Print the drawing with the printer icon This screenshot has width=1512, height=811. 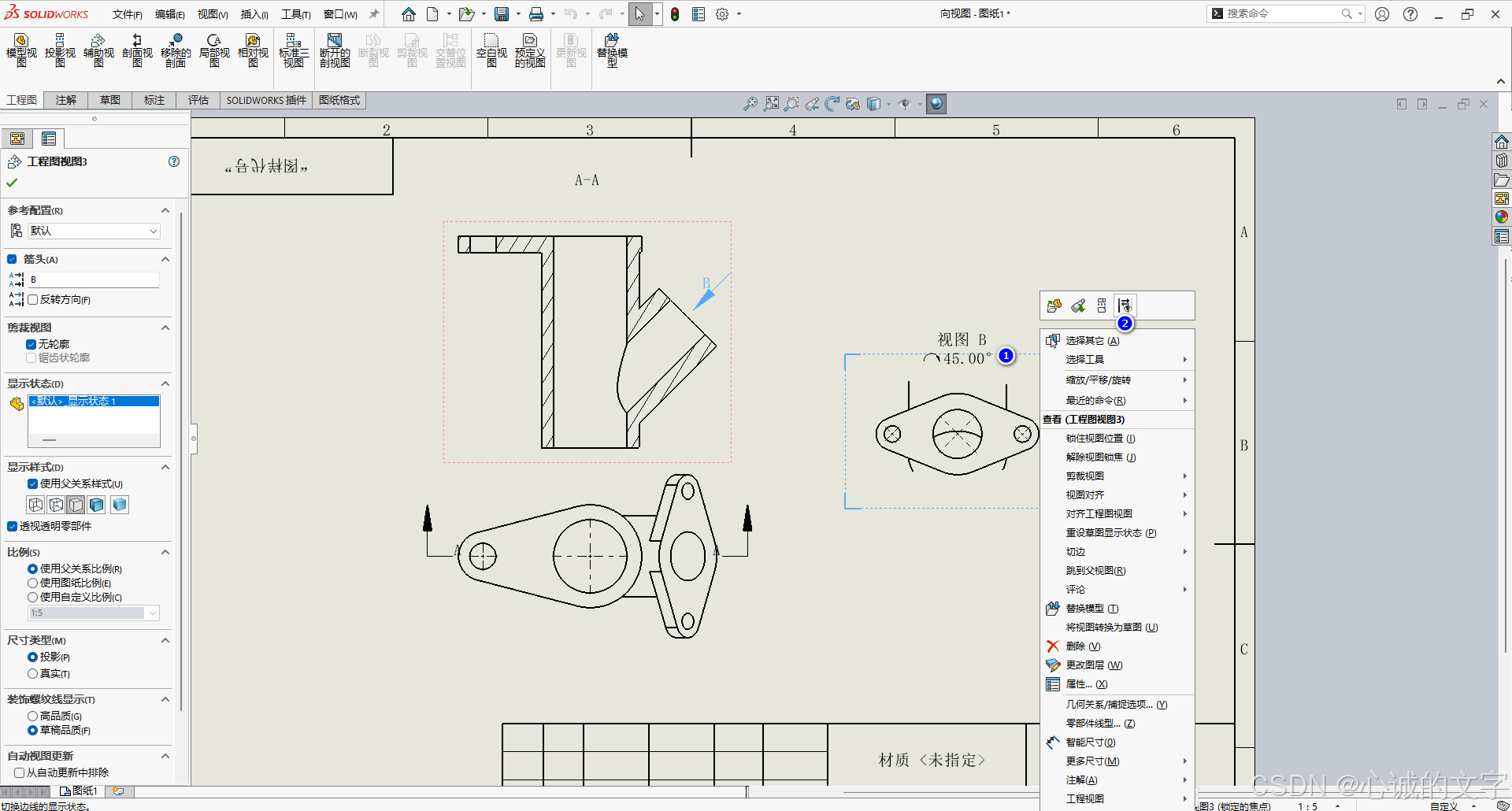536,14
